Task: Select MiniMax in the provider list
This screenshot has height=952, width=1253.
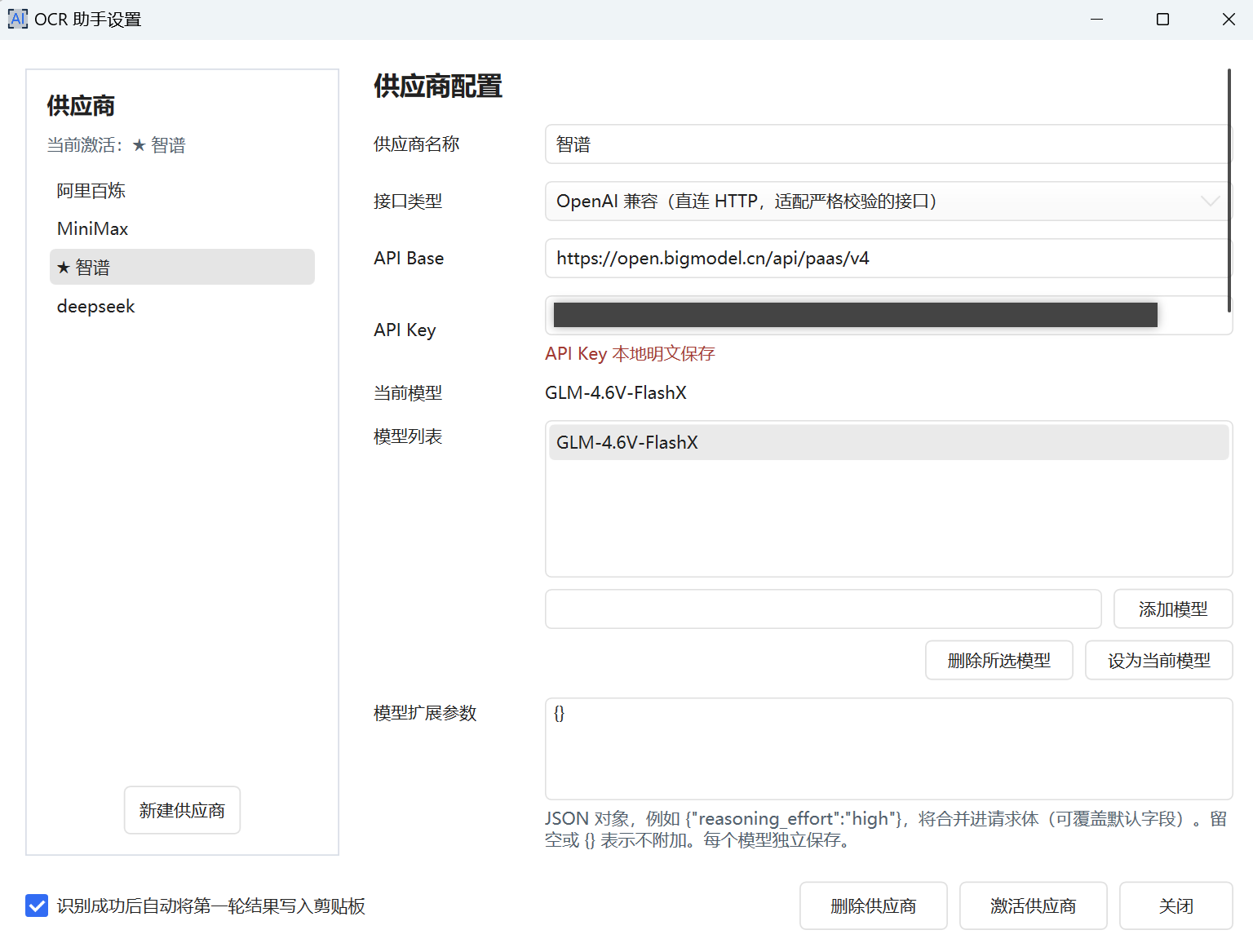Action: pyautogui.click(x=182, y=228)
